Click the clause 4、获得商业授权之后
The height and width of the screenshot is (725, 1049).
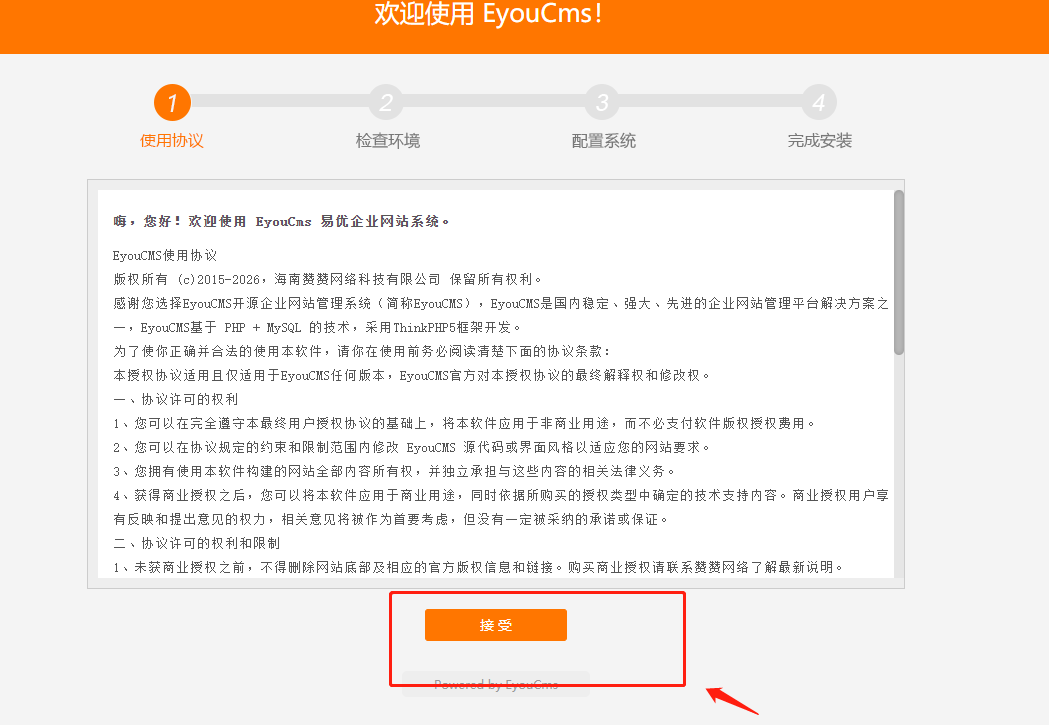click(x=501, y=507)
